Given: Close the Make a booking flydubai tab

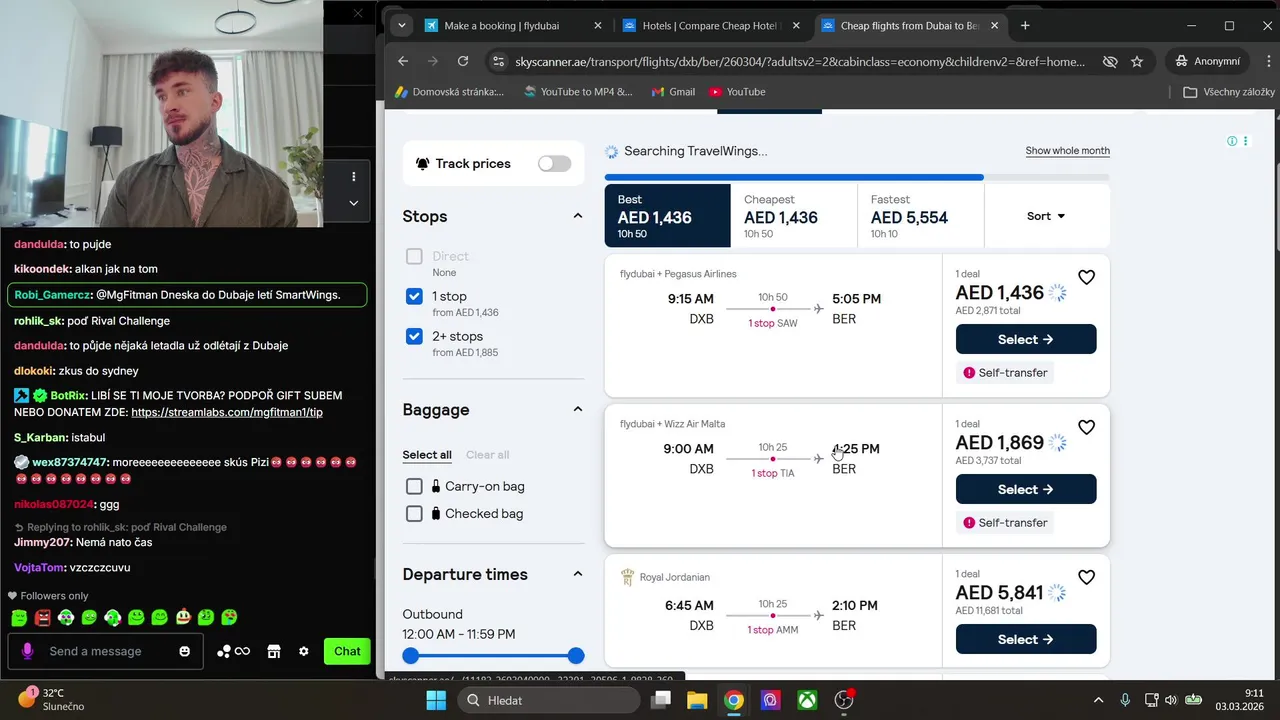Looking at the screenshot, I should pos(598,26).
